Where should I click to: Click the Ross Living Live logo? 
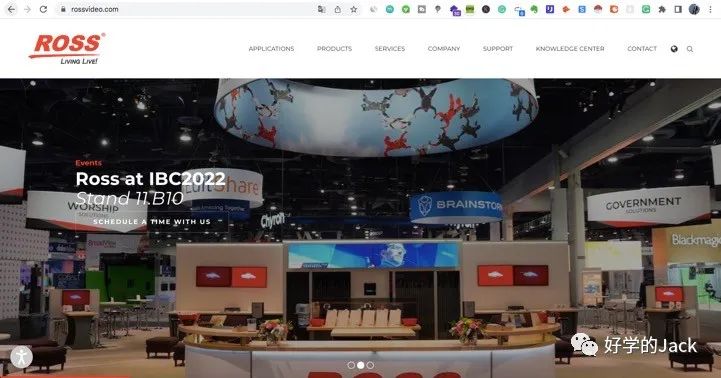pos(67,48)
